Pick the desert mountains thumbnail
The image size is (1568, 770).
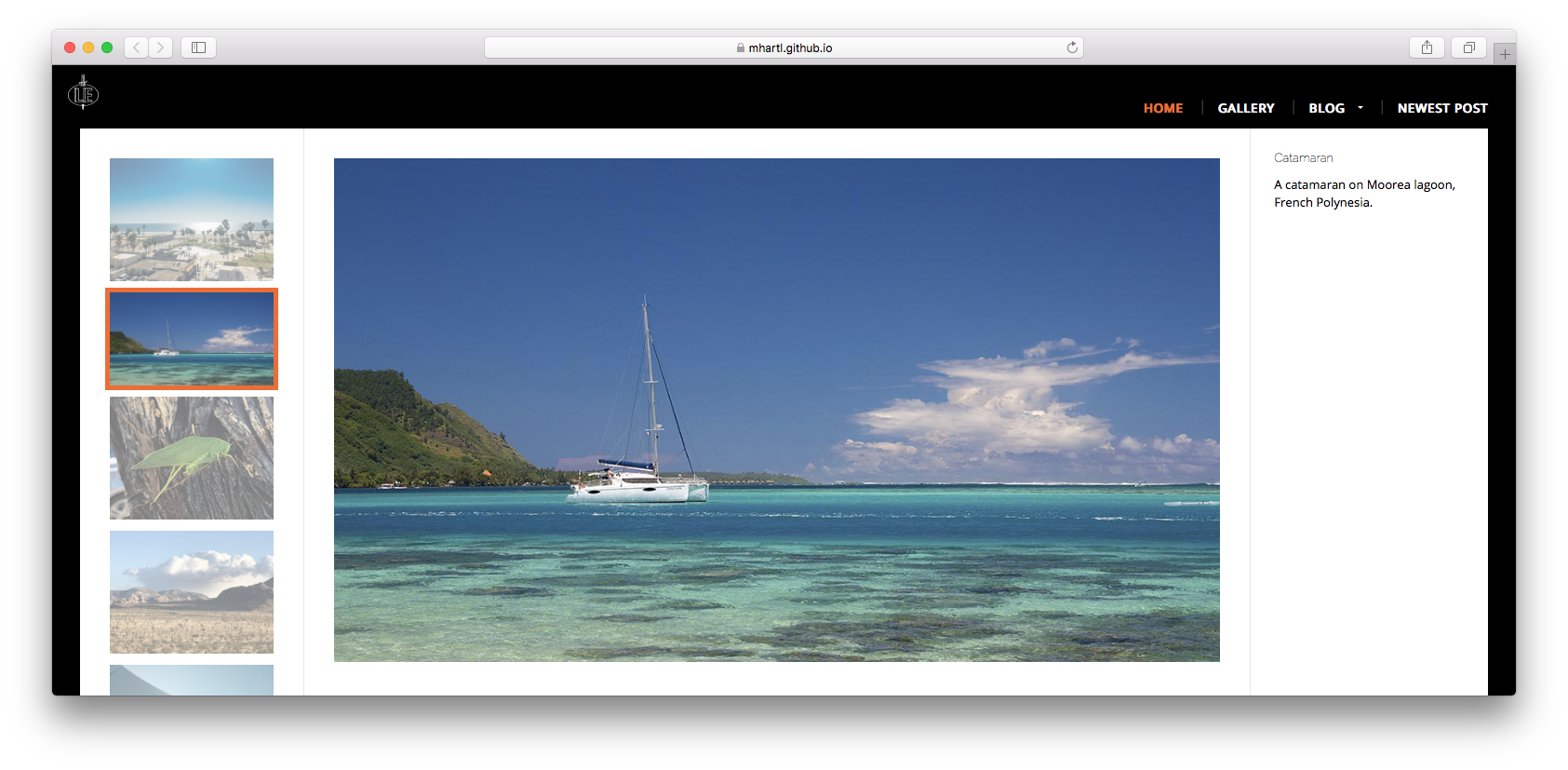[x=192, y=592]
